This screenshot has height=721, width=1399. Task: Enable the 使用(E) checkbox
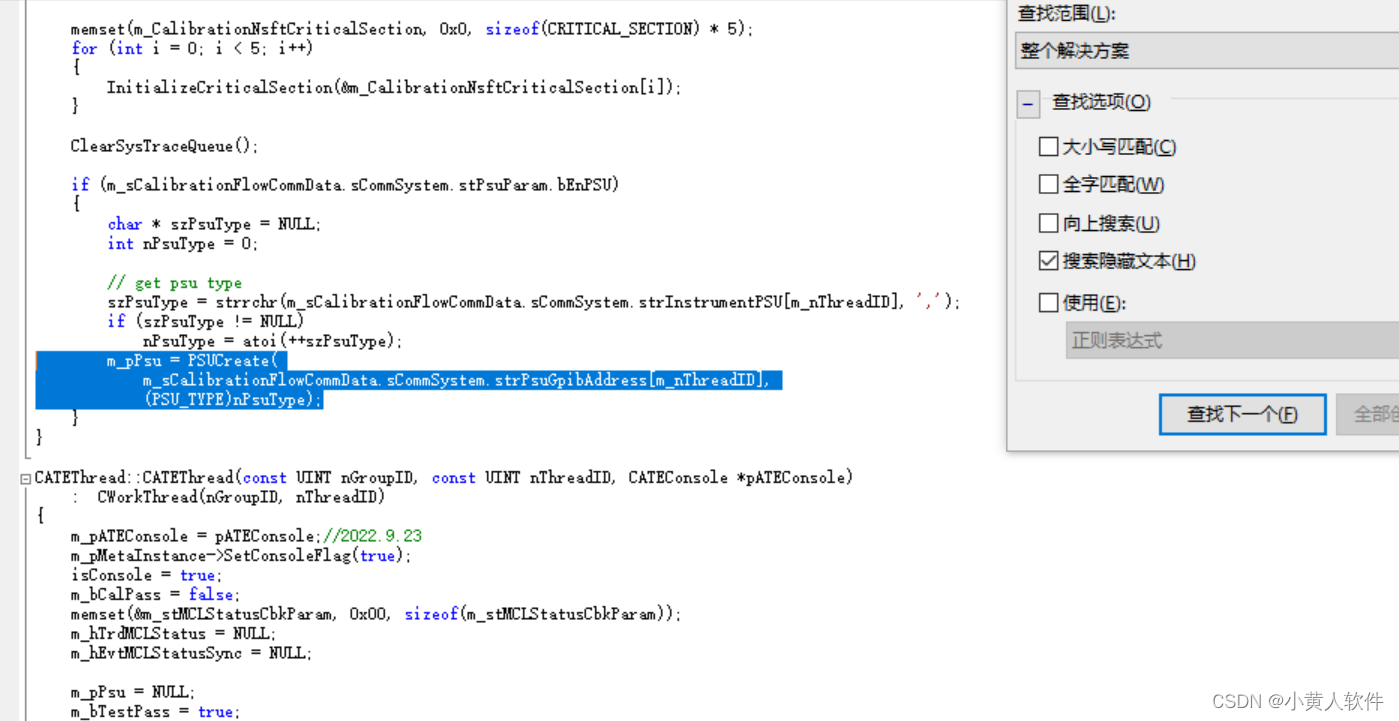(x=1048, y=302)
